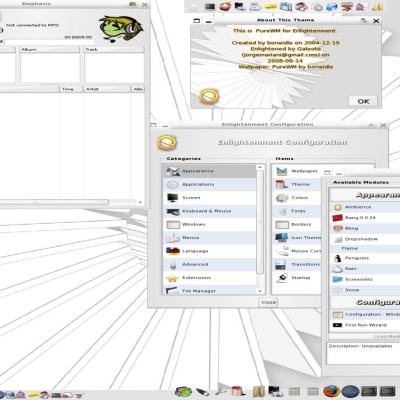Select the First Run Wizard module
Screen dimensions: 400x400
coord(365,325)
